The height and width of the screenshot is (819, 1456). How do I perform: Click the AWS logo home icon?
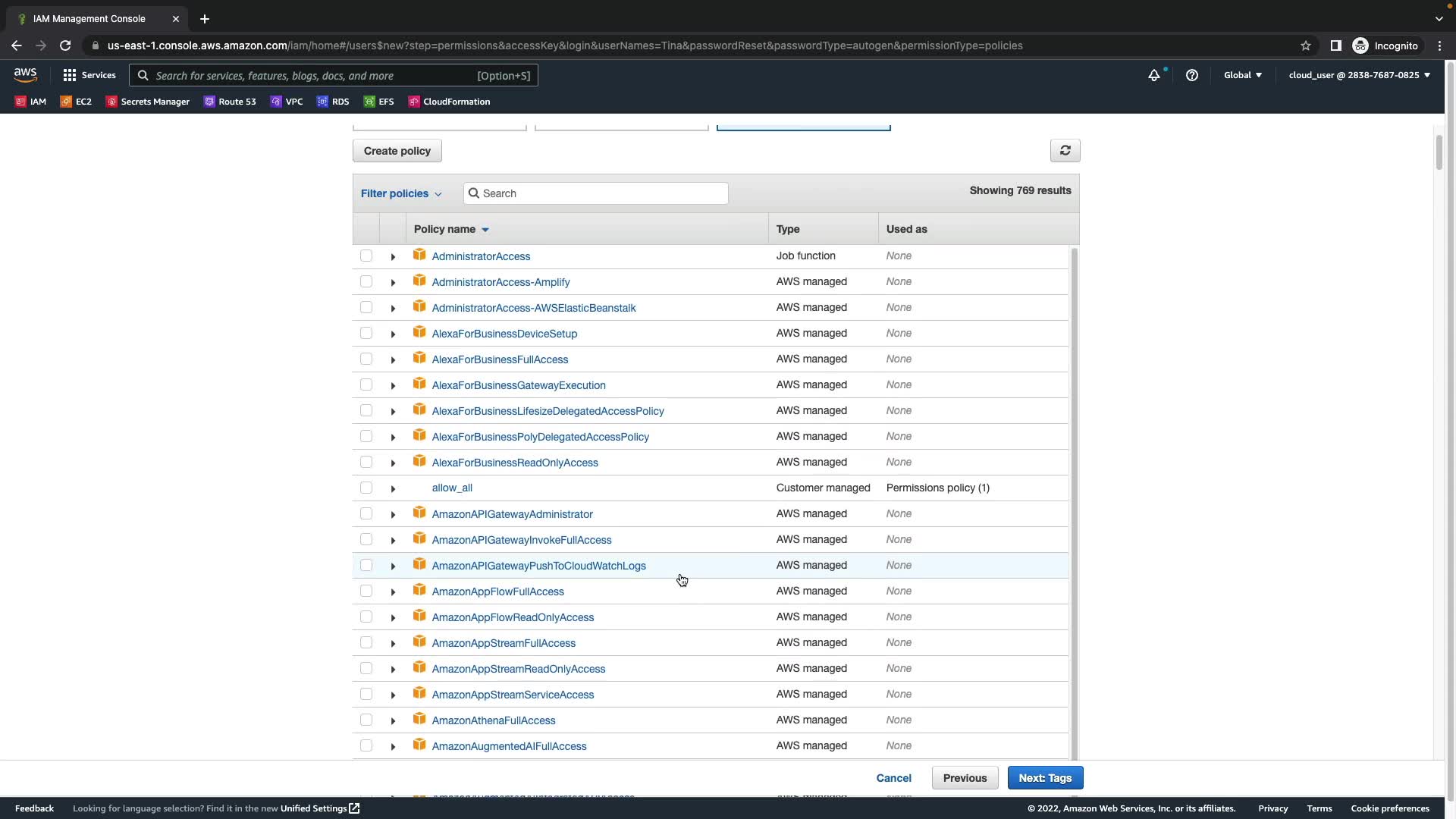coord(25,75)
